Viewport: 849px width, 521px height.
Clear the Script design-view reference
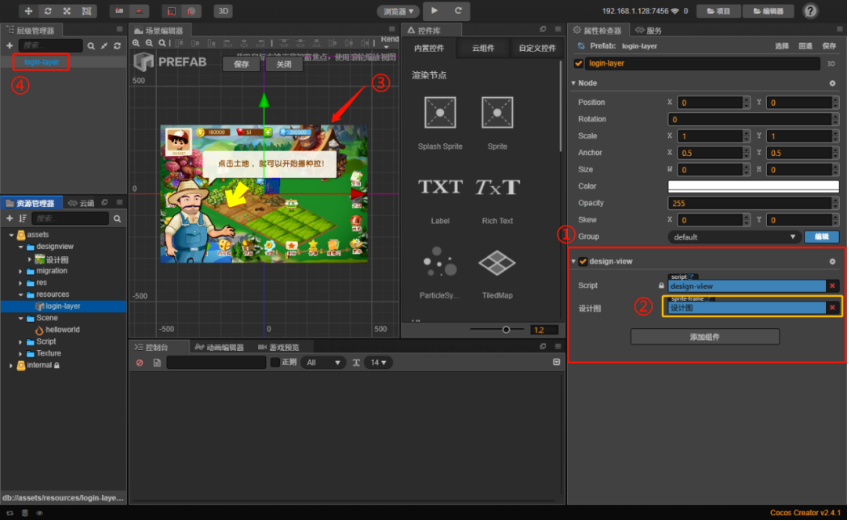[x=832, y=285]
